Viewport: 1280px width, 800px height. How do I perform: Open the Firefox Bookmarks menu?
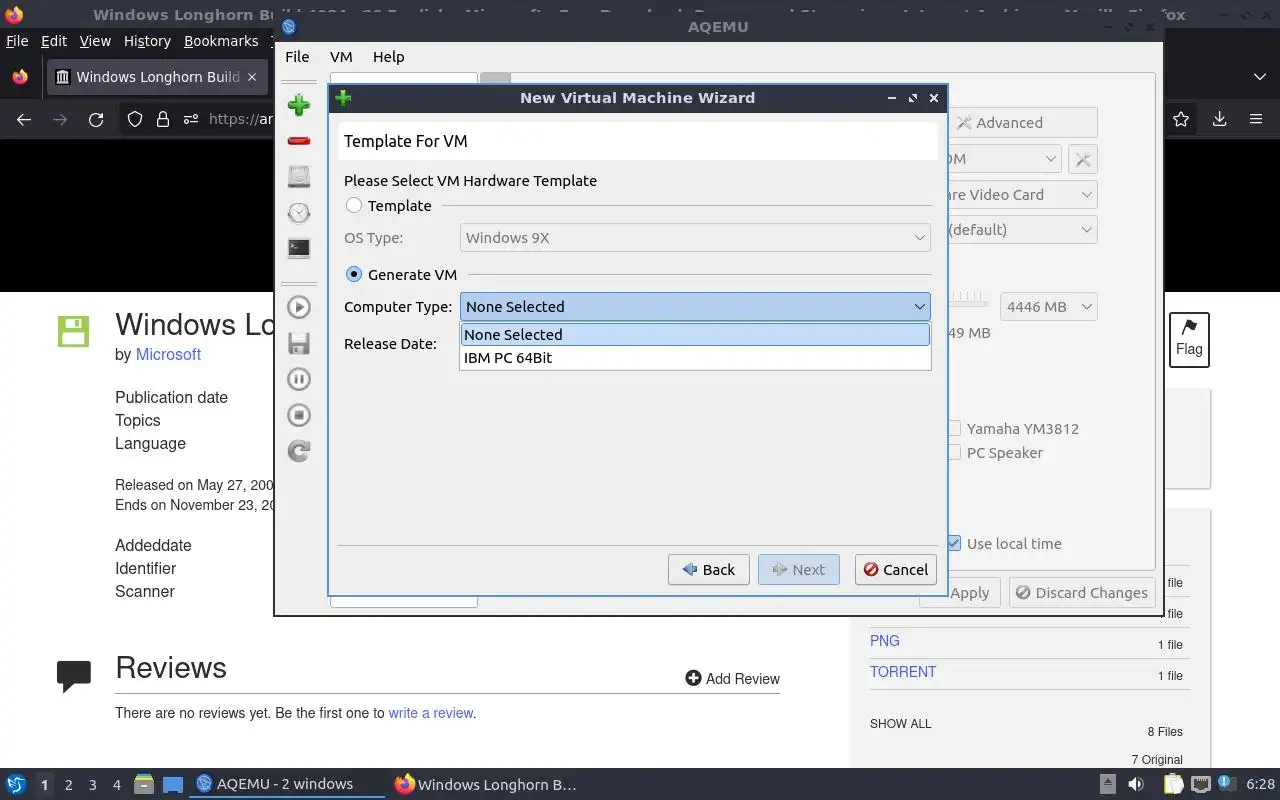pyautogui.click(x=221, y=41)
